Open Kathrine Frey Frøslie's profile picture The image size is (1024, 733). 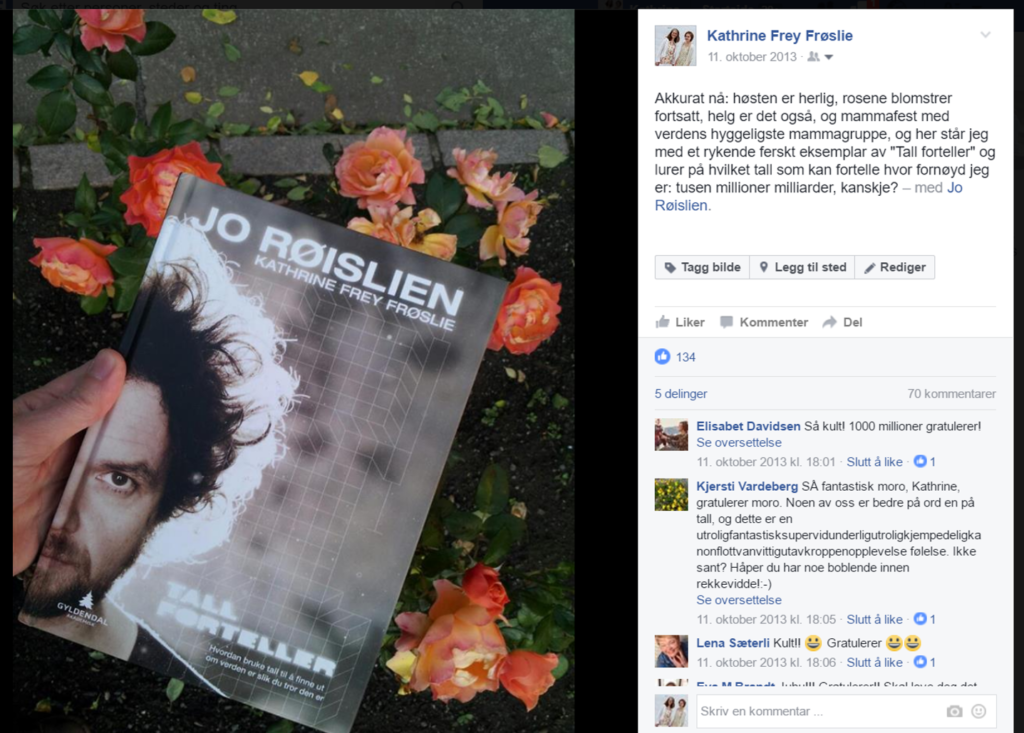(675, 46)
